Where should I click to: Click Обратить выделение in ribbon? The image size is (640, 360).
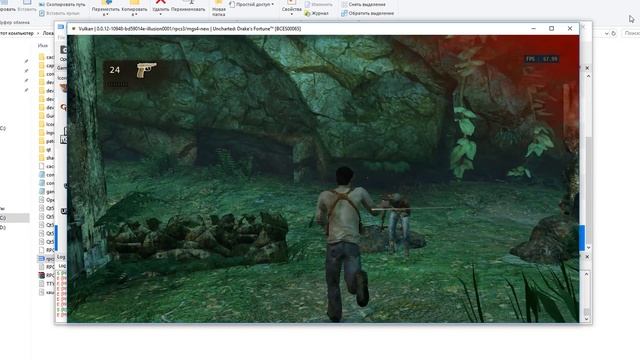pyautogui.click(x=367, y=13)
